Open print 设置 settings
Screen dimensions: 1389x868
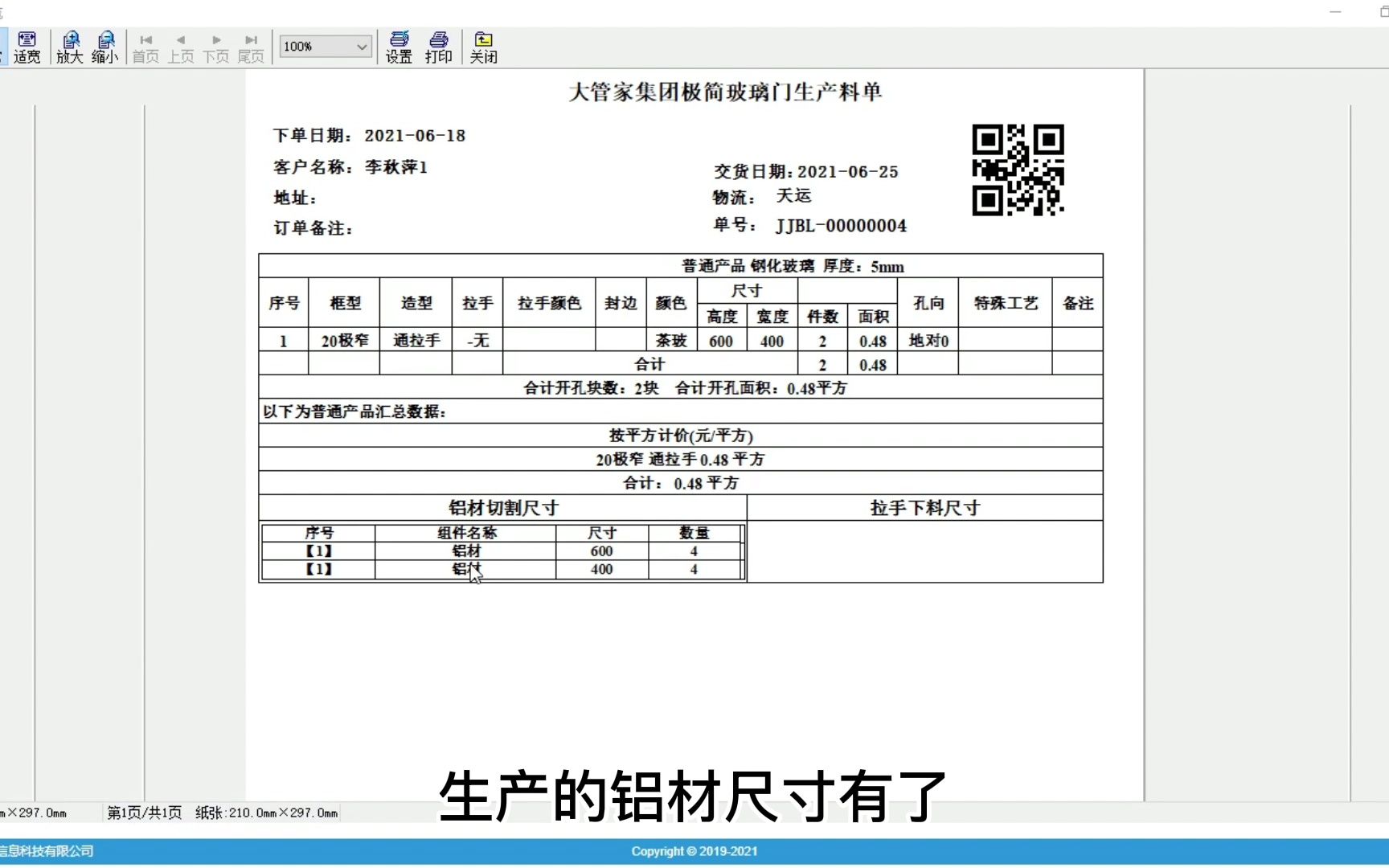pos(399,47)
